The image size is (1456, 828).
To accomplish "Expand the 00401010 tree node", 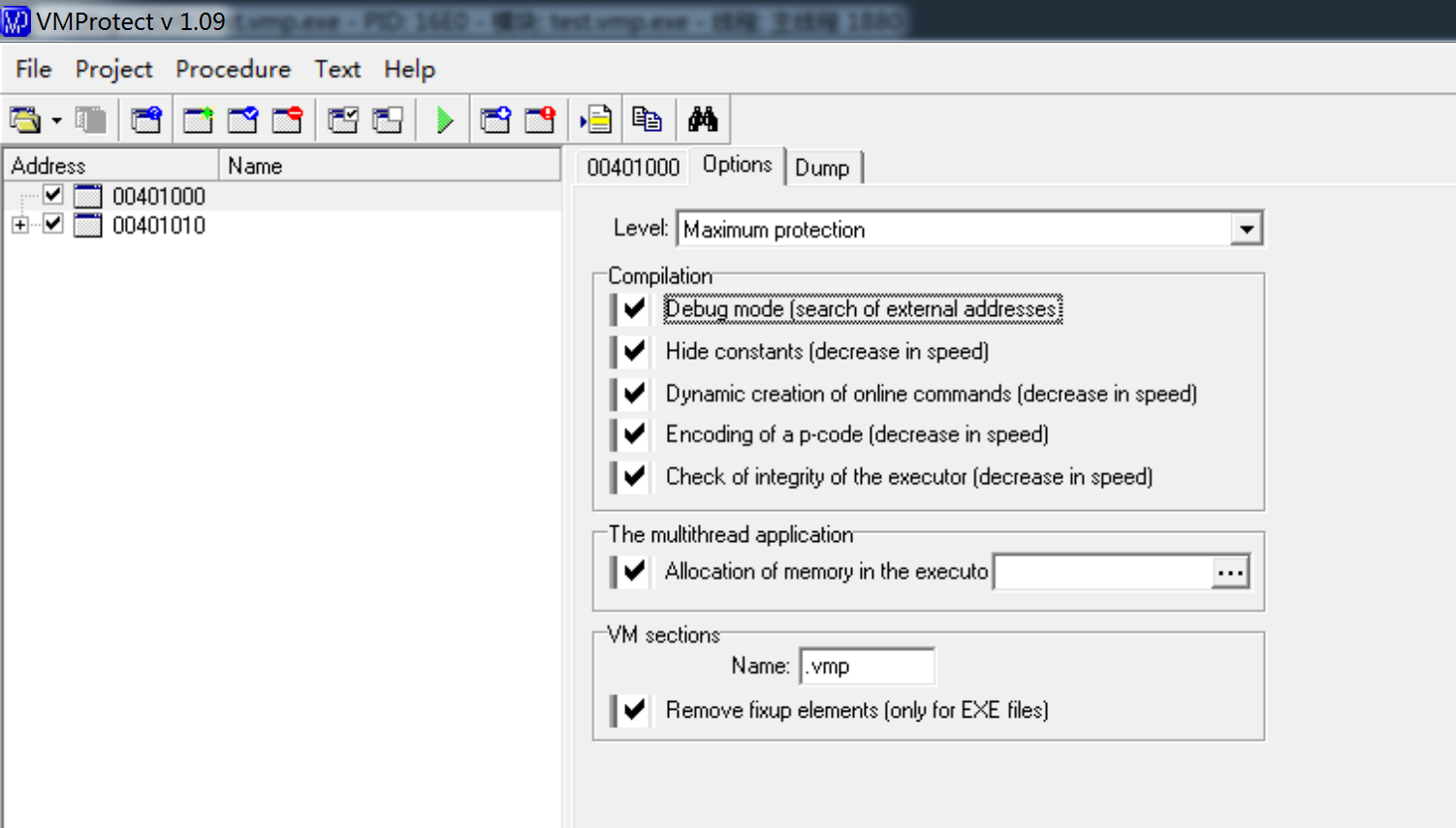I will pos(19,225).
